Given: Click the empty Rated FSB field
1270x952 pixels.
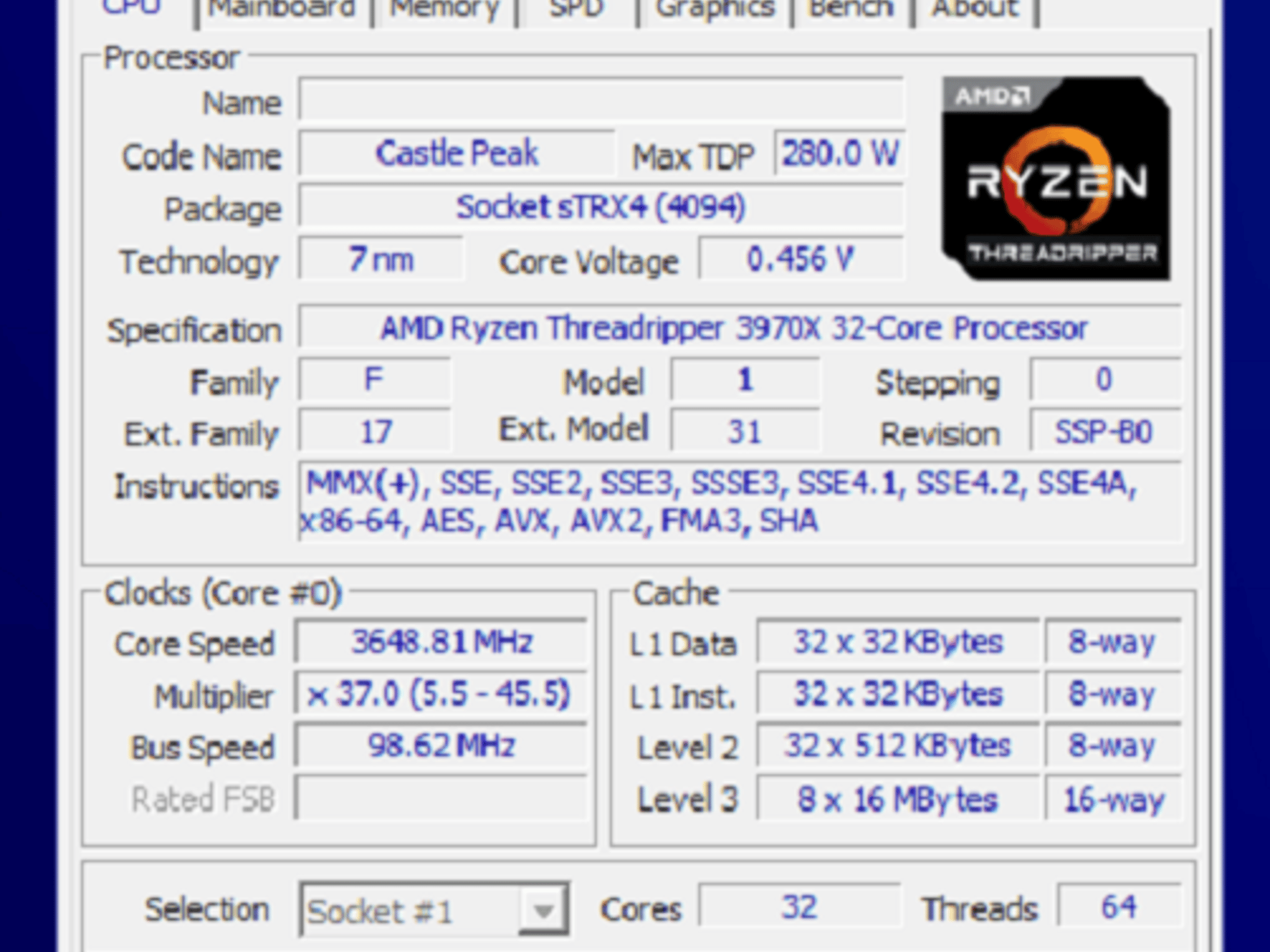Looking at the screenshot, I should (442, 798).
